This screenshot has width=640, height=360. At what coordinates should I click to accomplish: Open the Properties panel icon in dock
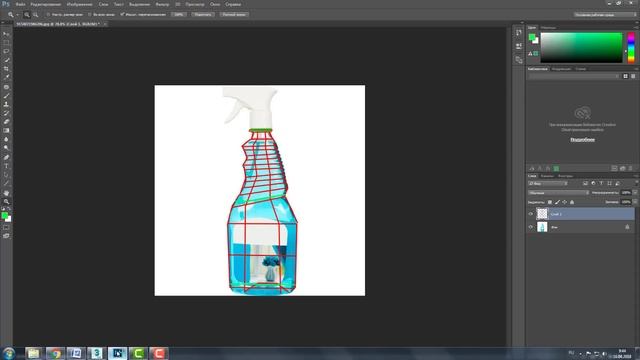[519, 46]
